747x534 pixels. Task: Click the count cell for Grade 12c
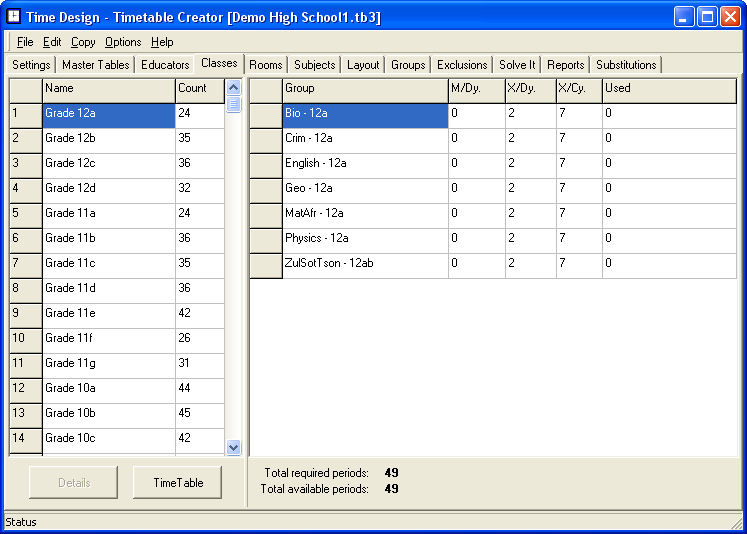[199, 163]
